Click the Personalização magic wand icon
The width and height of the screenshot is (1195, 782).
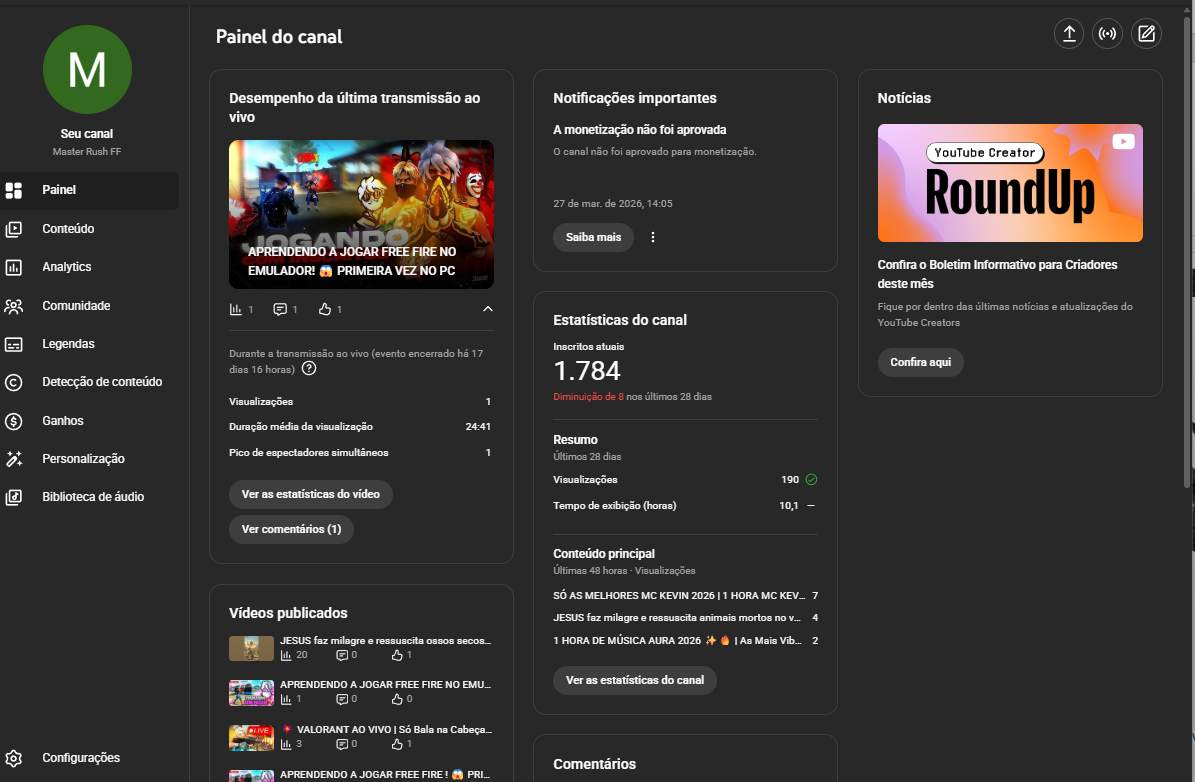(14, 459)
